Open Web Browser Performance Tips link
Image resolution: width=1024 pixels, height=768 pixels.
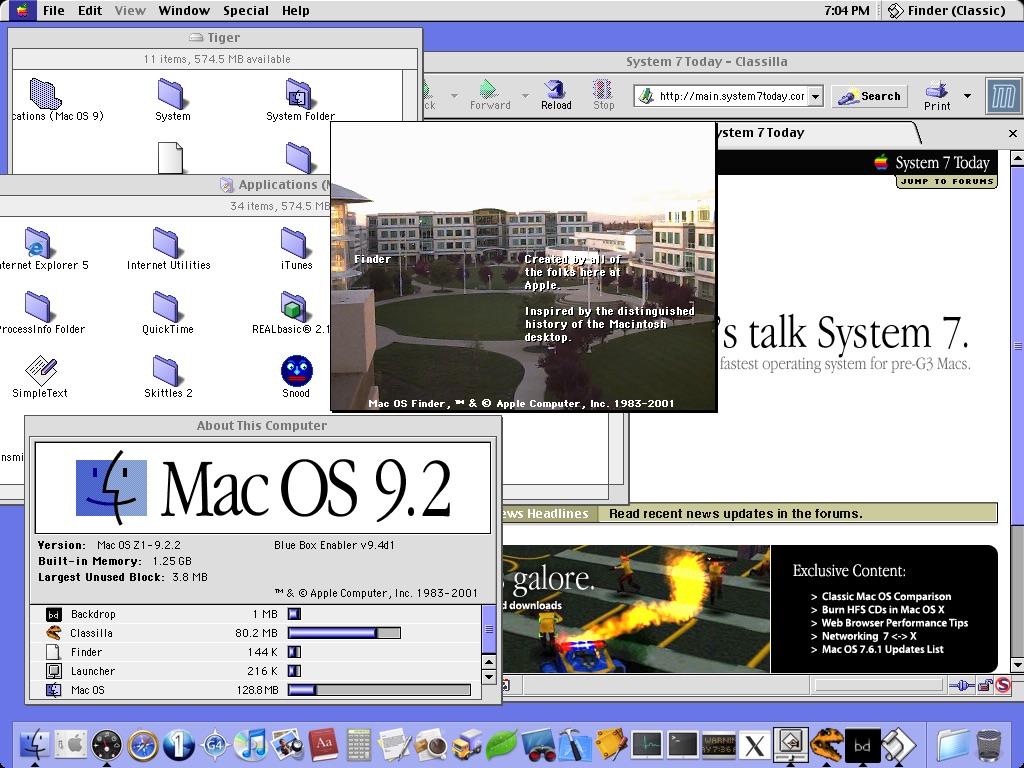(895, 623)
